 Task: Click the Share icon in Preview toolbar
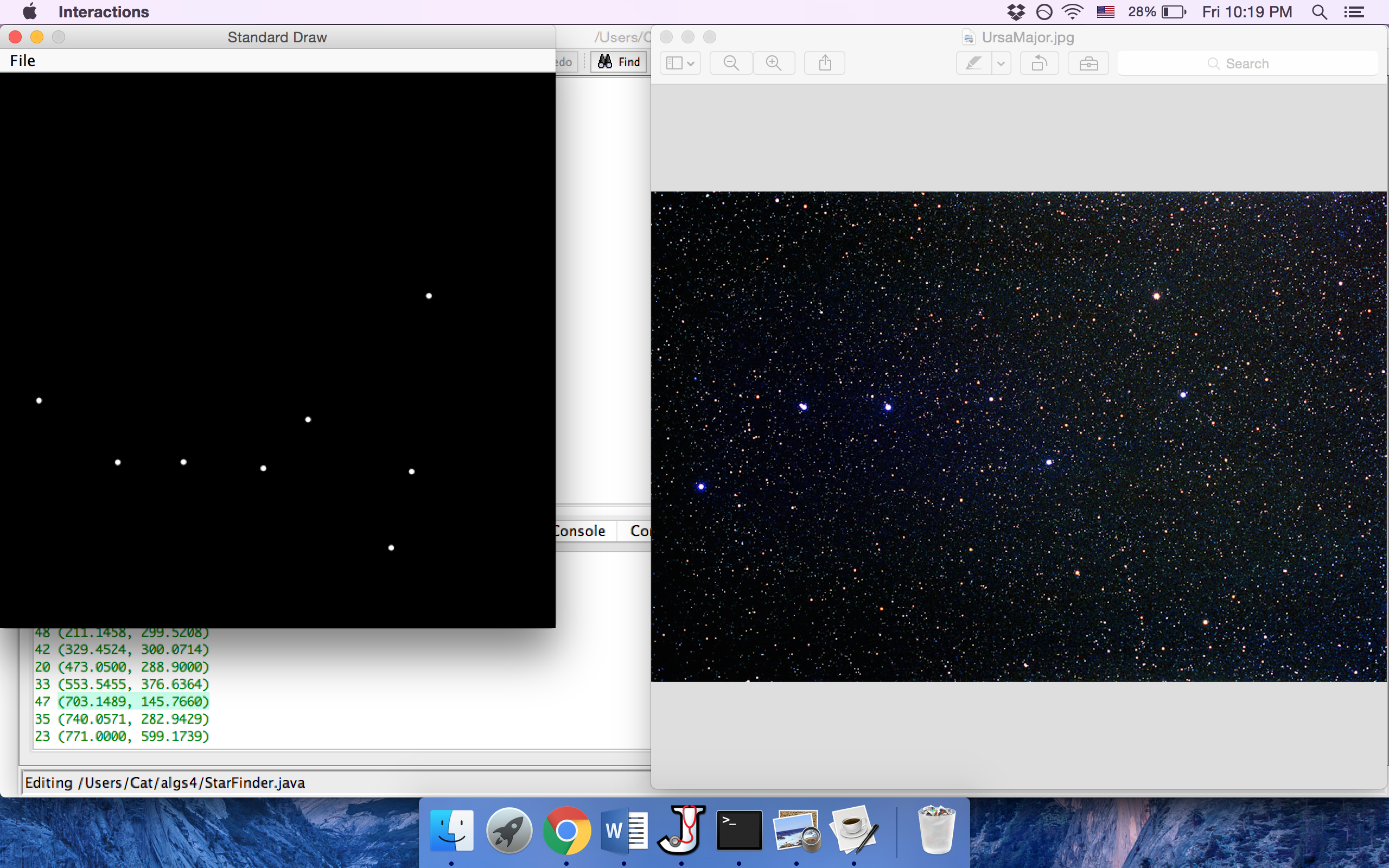point(825,63)
